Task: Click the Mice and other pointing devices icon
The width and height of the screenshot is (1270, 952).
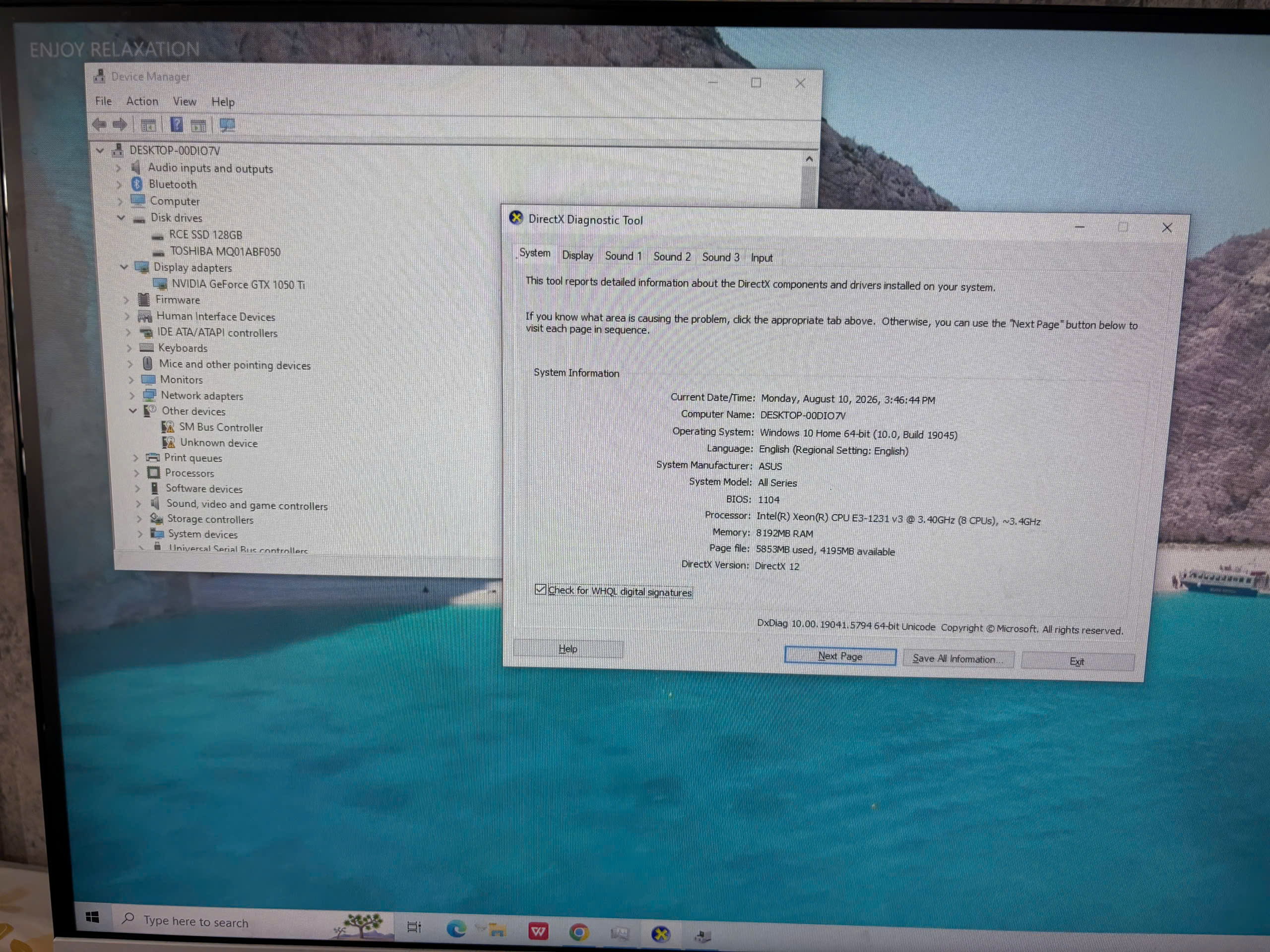Action: click(x=147, y=363)
